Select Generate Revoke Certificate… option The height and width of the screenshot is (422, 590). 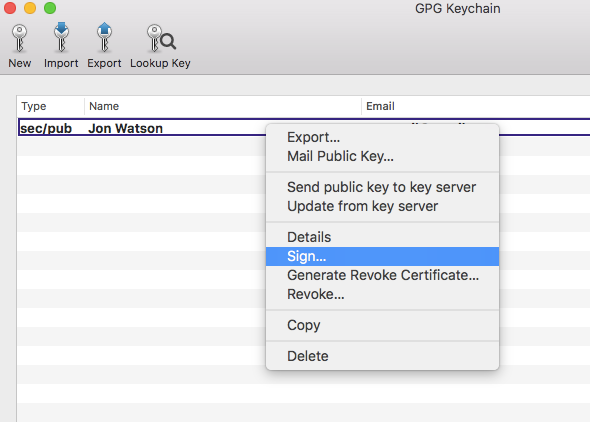382,275
